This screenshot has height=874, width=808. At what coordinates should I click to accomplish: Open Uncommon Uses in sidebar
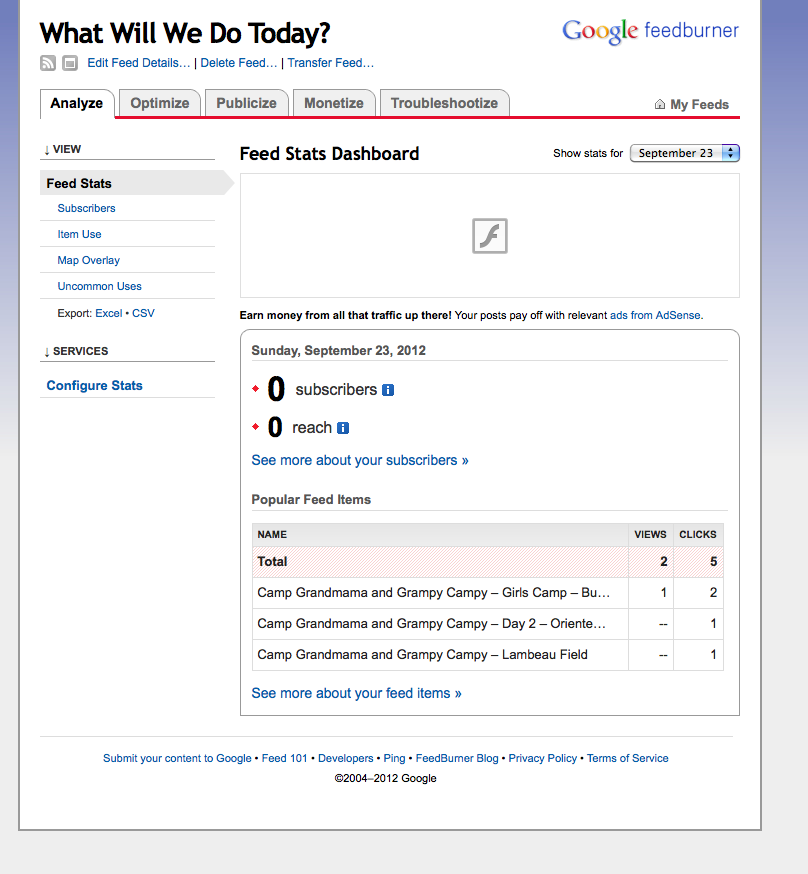(99, 287)
